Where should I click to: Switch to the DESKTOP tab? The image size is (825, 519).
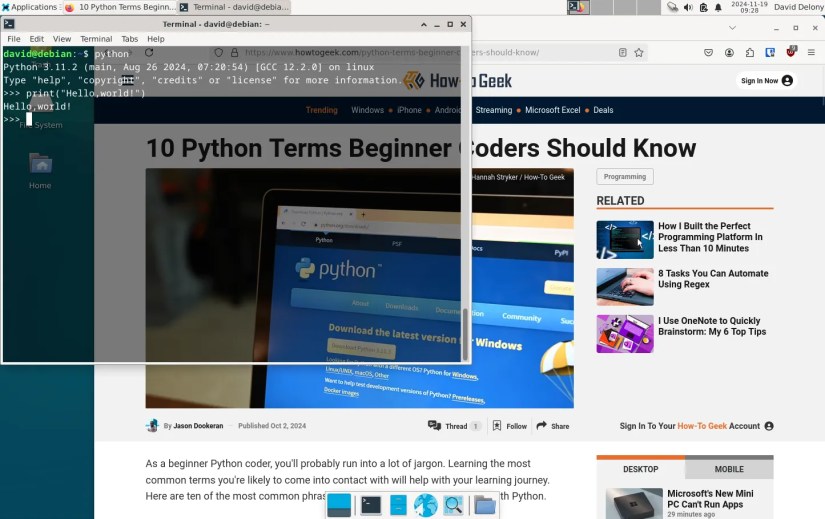(640, 469)
